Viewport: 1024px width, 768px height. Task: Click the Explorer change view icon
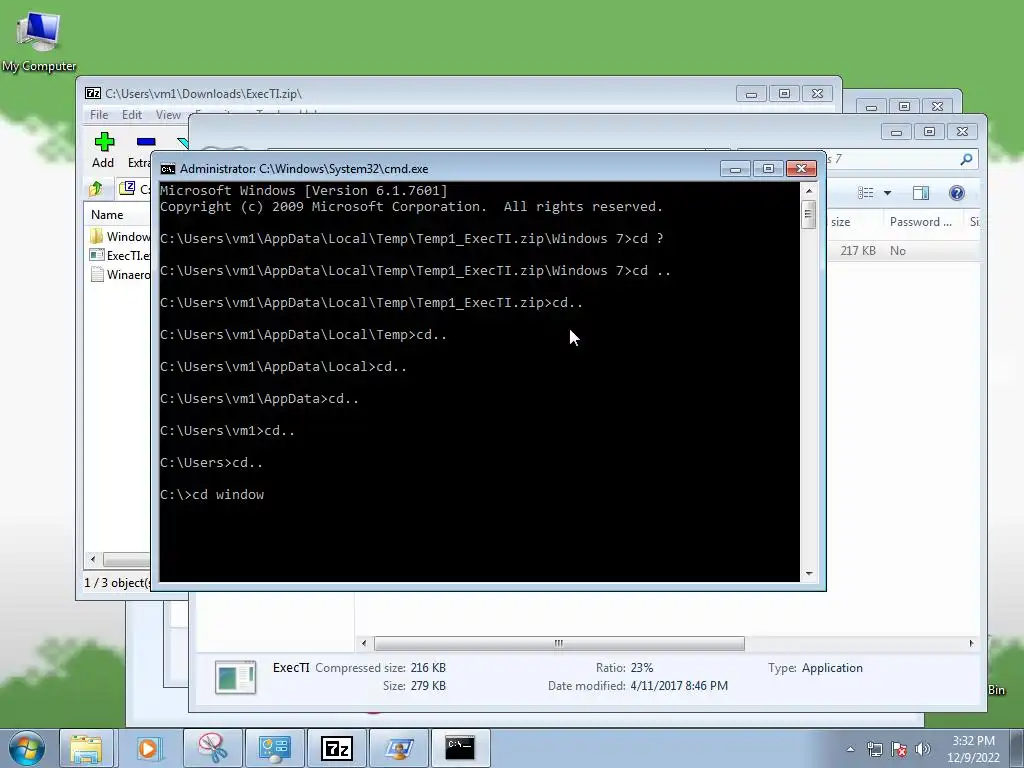pyautogui.click(x=865, y=193)
